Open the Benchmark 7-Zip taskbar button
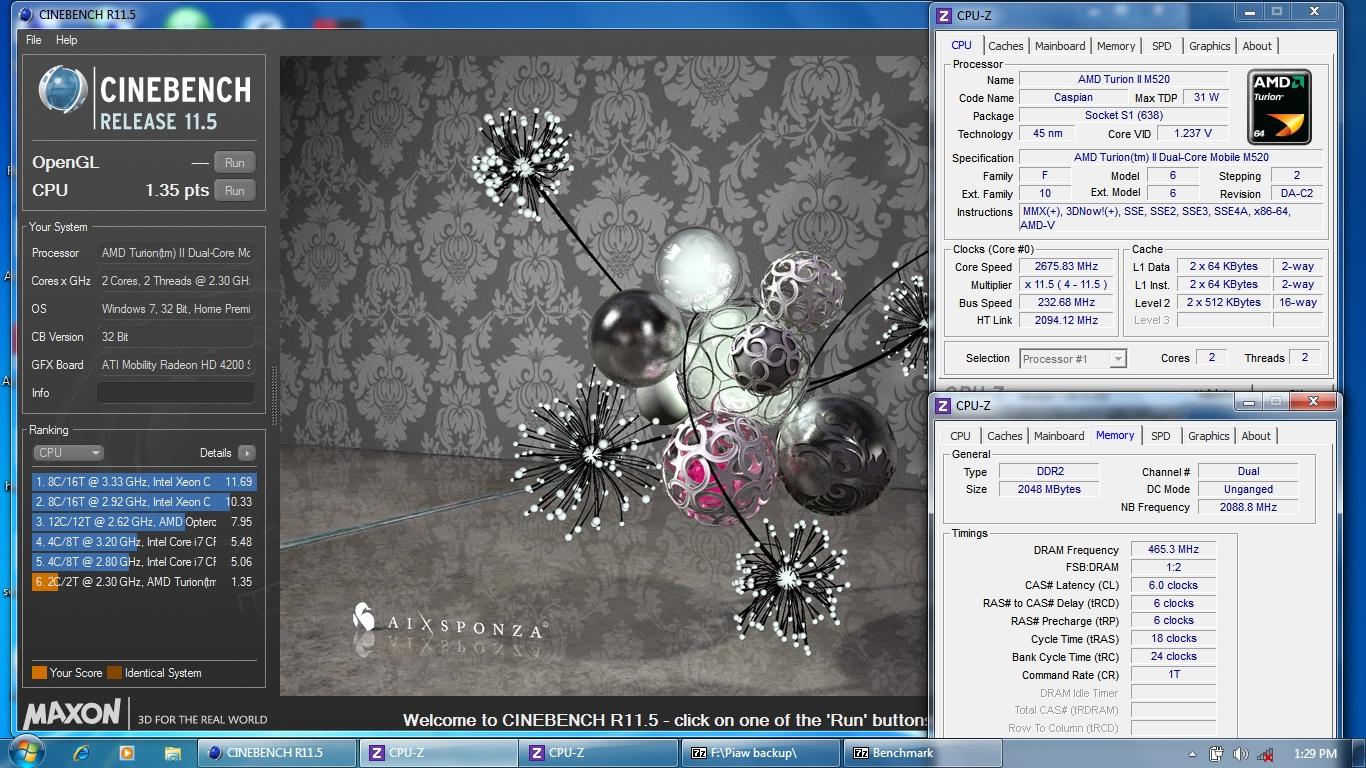The width and height of the screenshot is (1366, 768). (x=922, y=753)
